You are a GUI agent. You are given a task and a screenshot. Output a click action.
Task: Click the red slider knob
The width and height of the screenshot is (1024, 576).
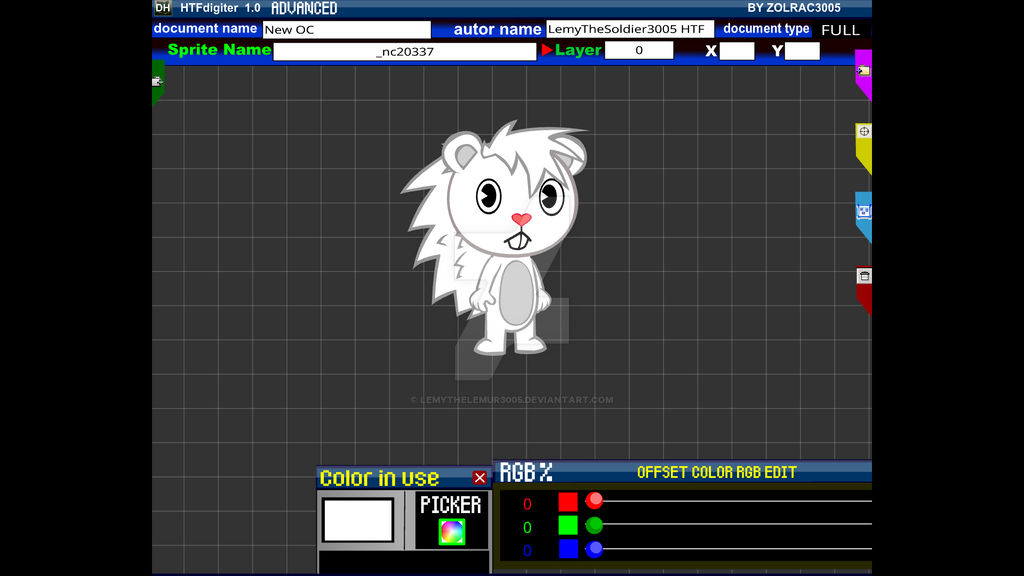(594, 500)
